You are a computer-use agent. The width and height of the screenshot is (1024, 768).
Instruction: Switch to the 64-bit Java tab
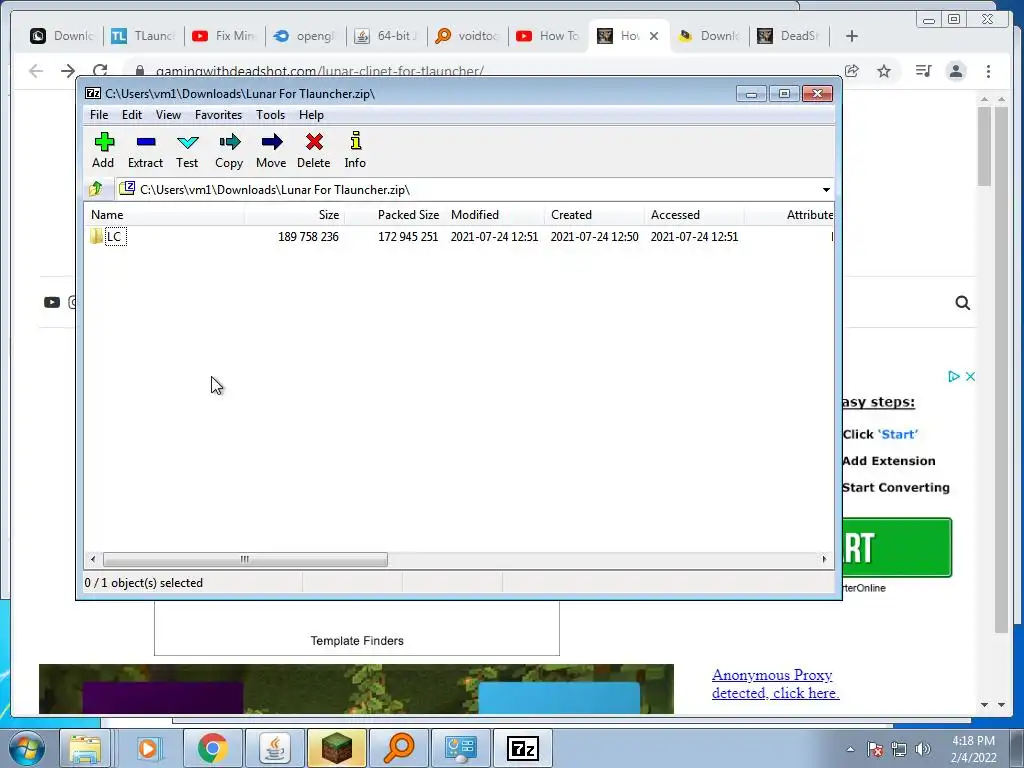pyautogui.click(x=386, y=36)
